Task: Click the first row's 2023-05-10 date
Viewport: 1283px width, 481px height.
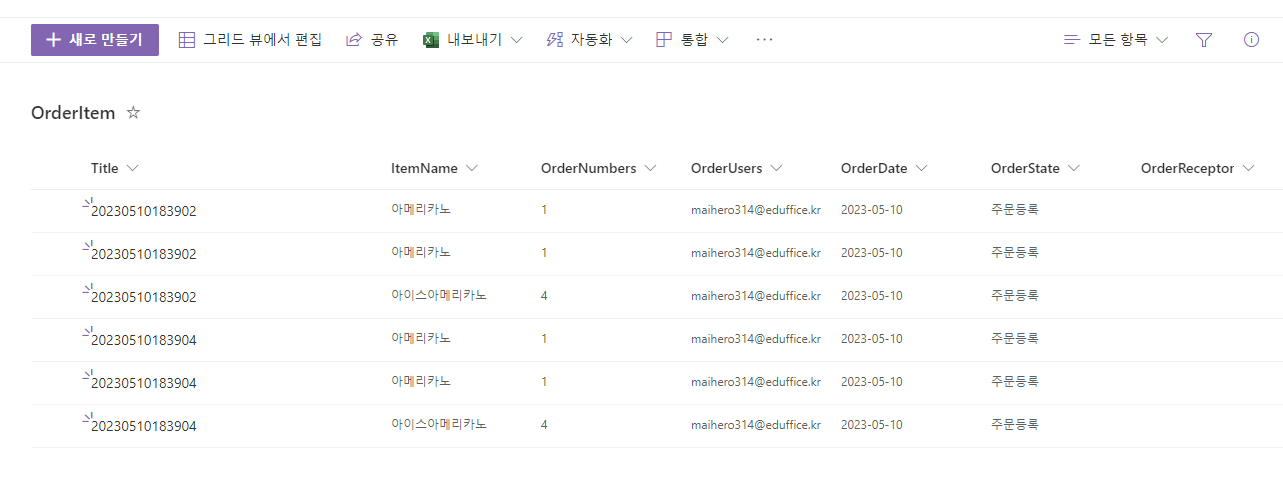Action: (x=872, y=210)
